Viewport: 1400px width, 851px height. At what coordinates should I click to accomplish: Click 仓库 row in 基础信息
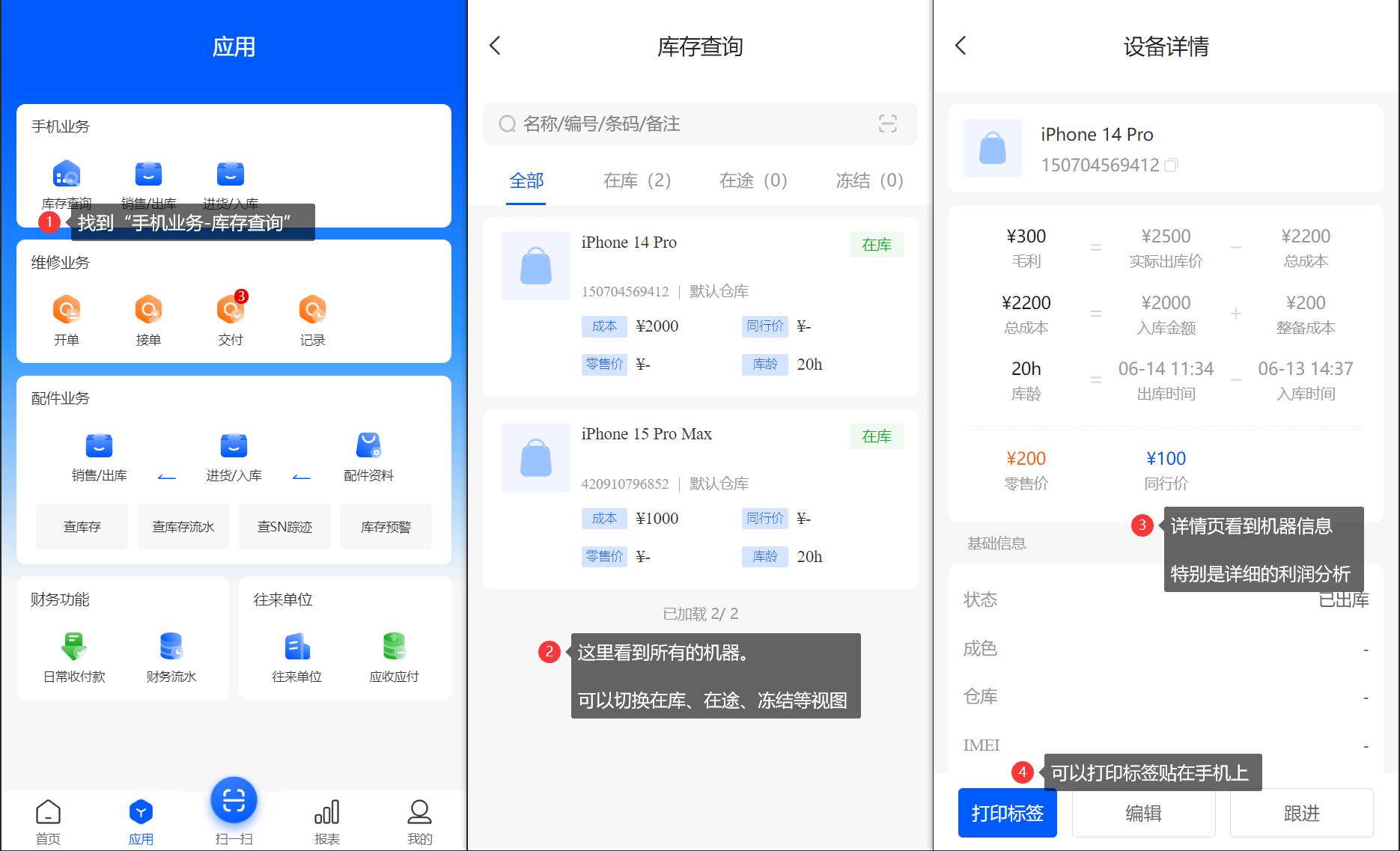(1166, 697)
